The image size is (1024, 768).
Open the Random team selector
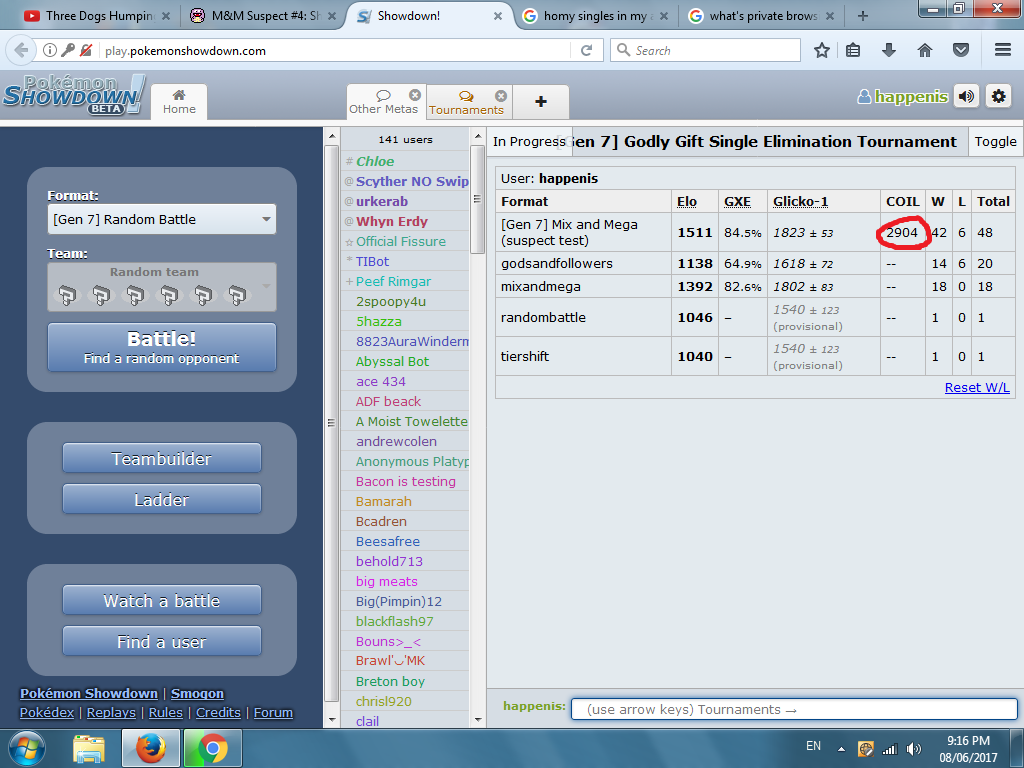point(162,286)
